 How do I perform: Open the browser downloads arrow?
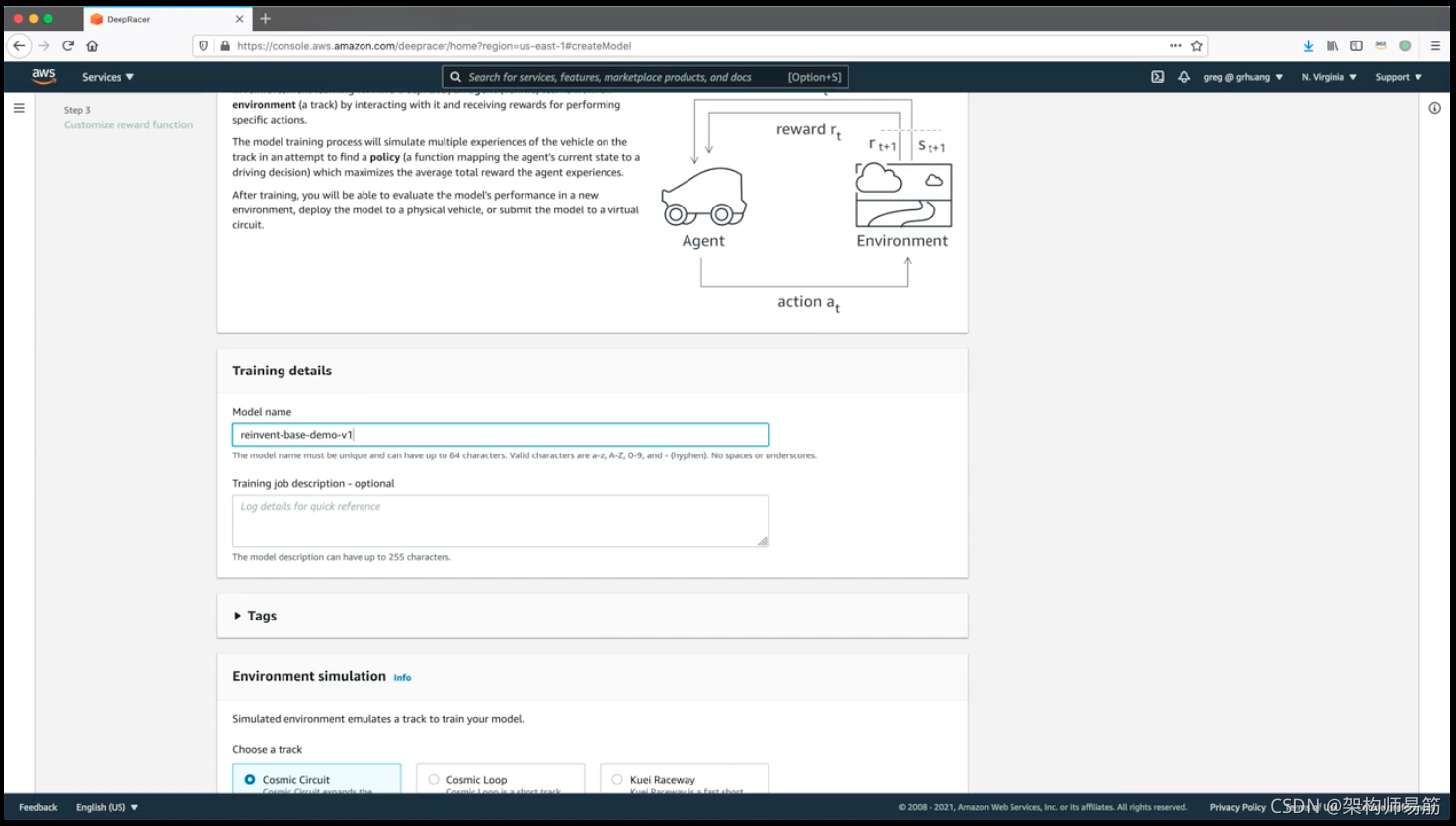pyautogui.click(x=1308, y=45)
